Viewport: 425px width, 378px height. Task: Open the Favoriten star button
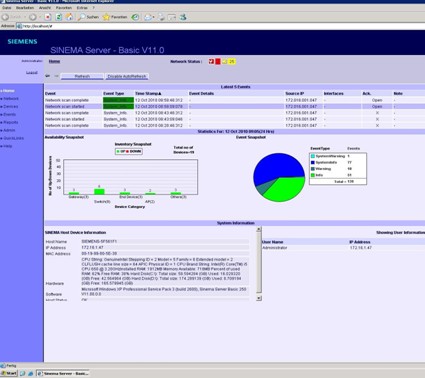(x=115, y=17)
